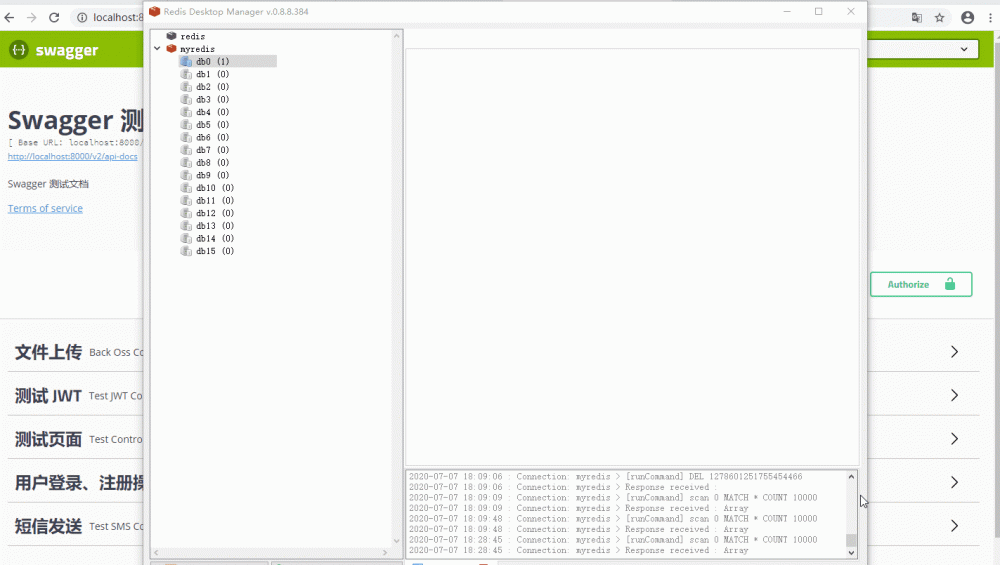Click the 'DEL 1278601251755454466' log line
Screen dimensions: 1000x565
(605, 476)
